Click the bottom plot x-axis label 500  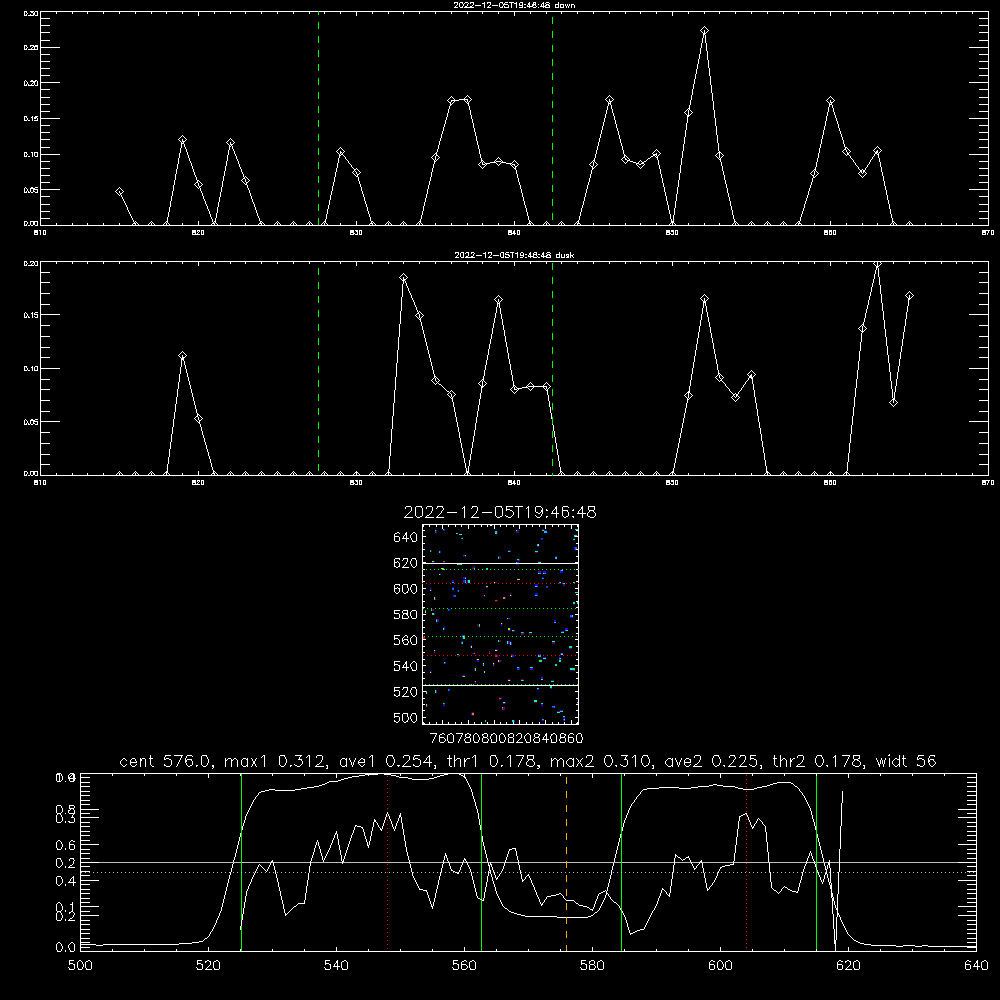pyautogui.click(x=80, y=966)
